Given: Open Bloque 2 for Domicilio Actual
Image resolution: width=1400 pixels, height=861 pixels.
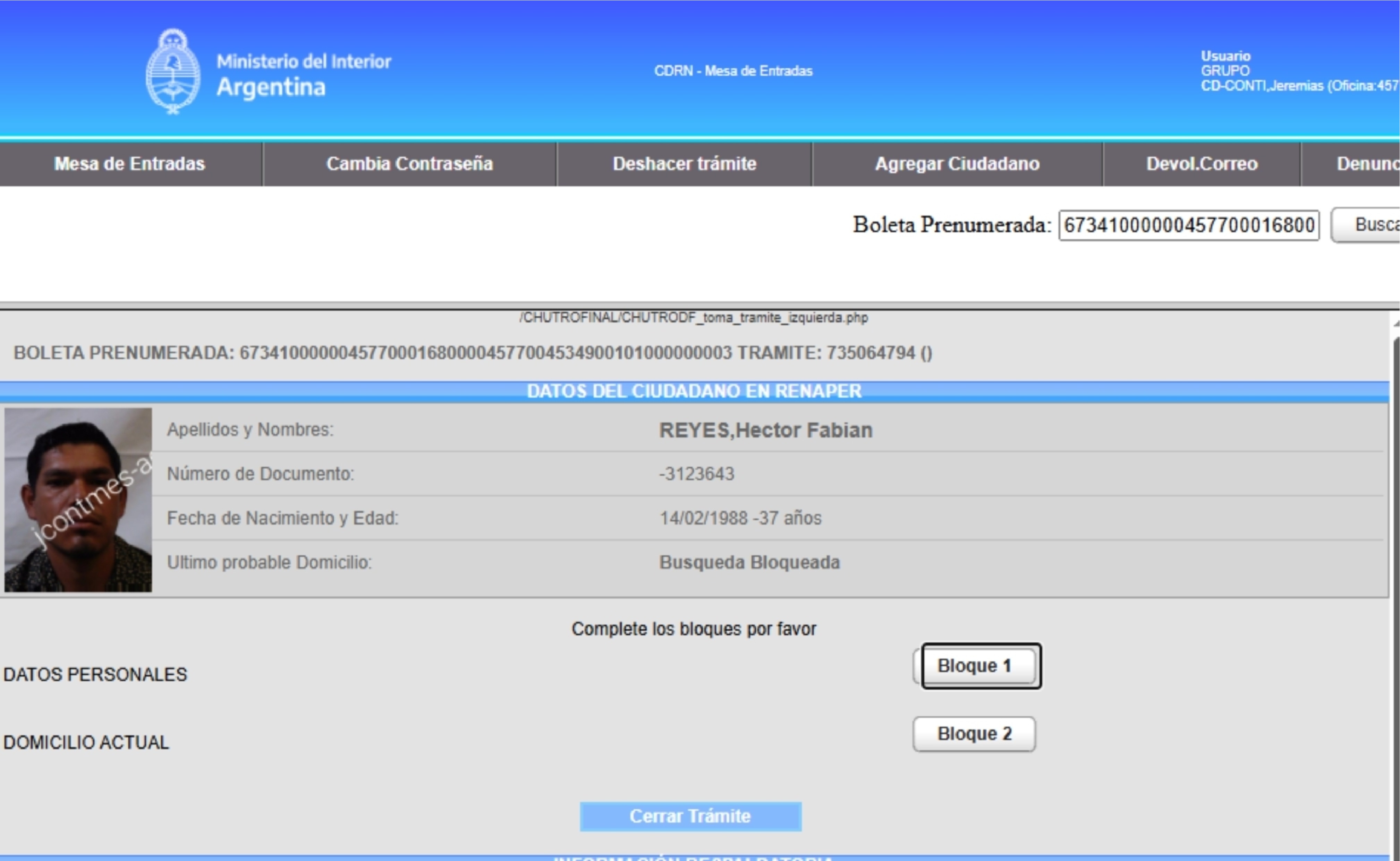Looking at the screenshot, I should pos(974,734).
